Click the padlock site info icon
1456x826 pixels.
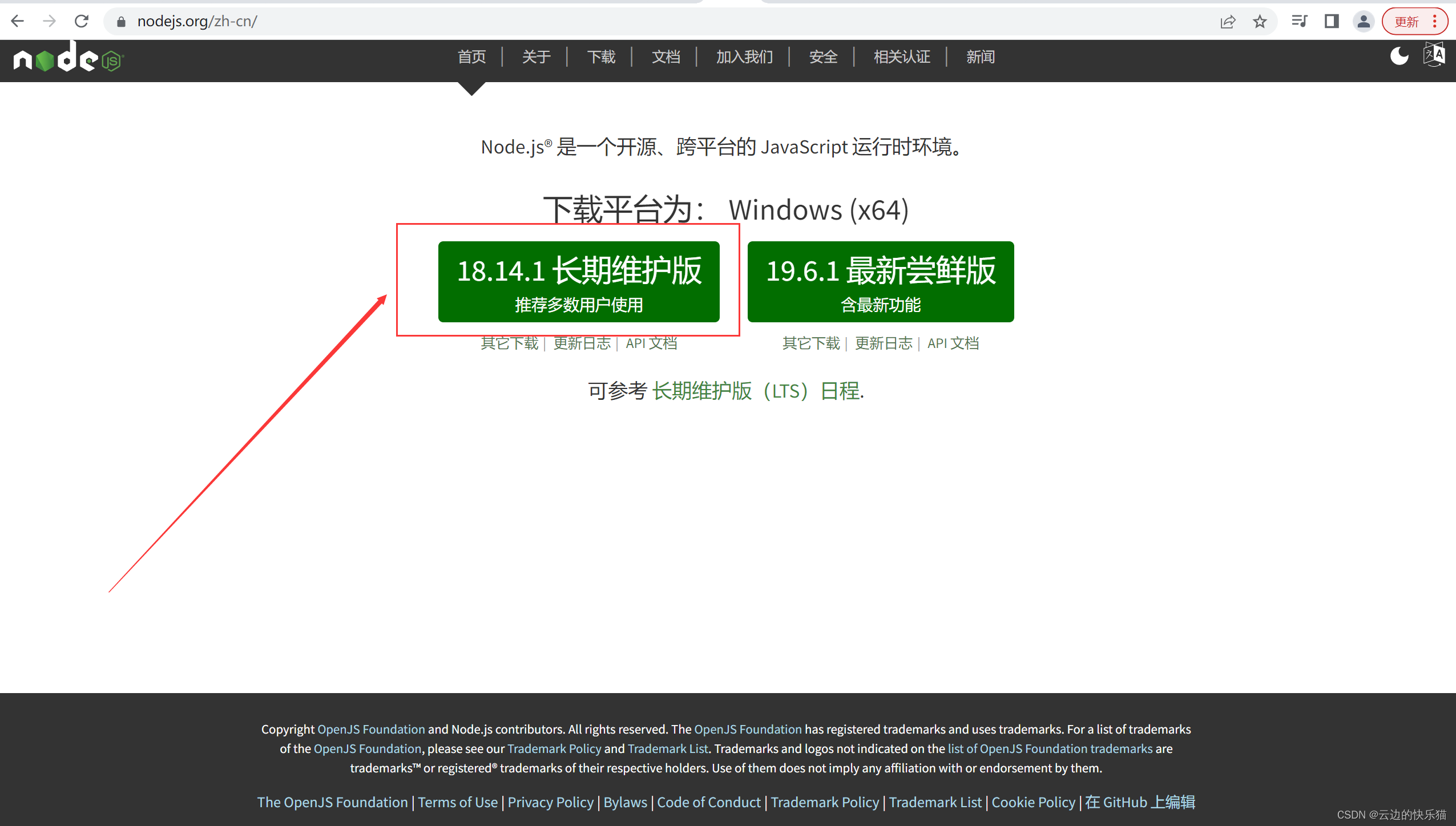120,22
